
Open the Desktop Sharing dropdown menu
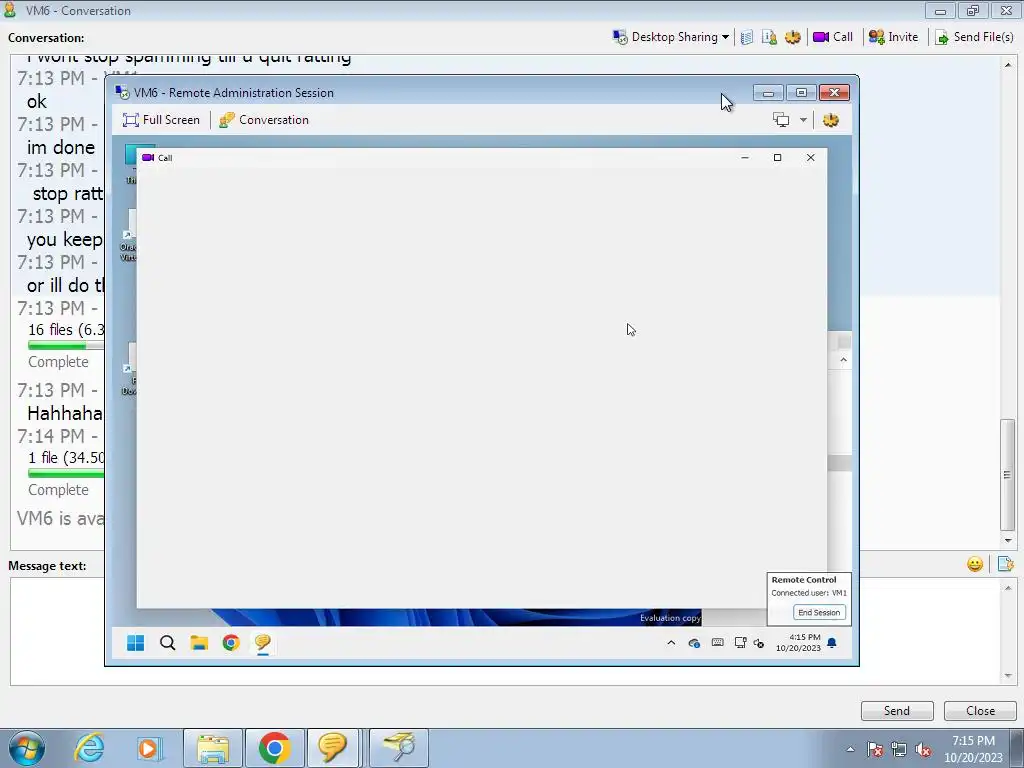tap(671, 37)
